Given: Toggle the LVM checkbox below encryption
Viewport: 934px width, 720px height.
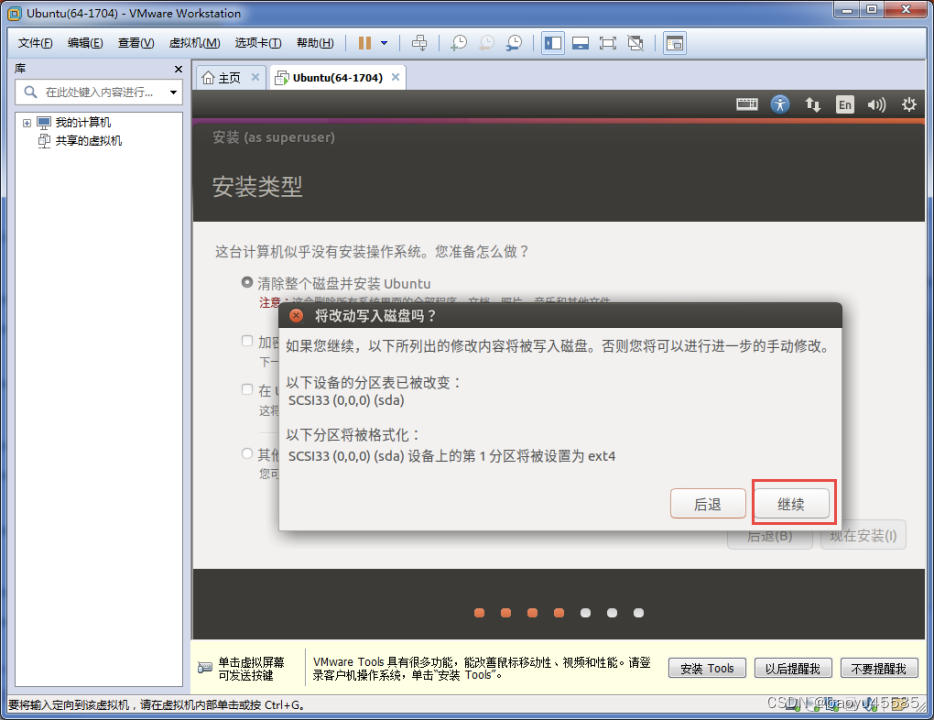Looking at the screenshot, I should click(x=247, y=389).
